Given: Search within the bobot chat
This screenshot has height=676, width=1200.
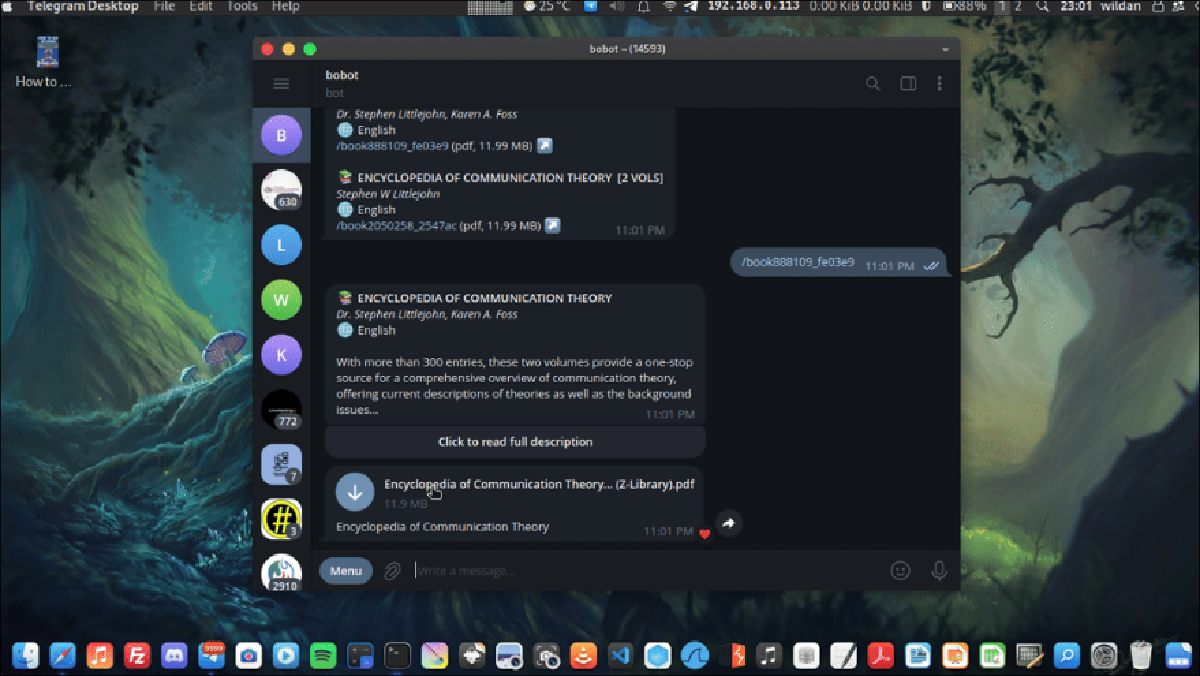Looking at the screenshot, I should click(873, 84).
